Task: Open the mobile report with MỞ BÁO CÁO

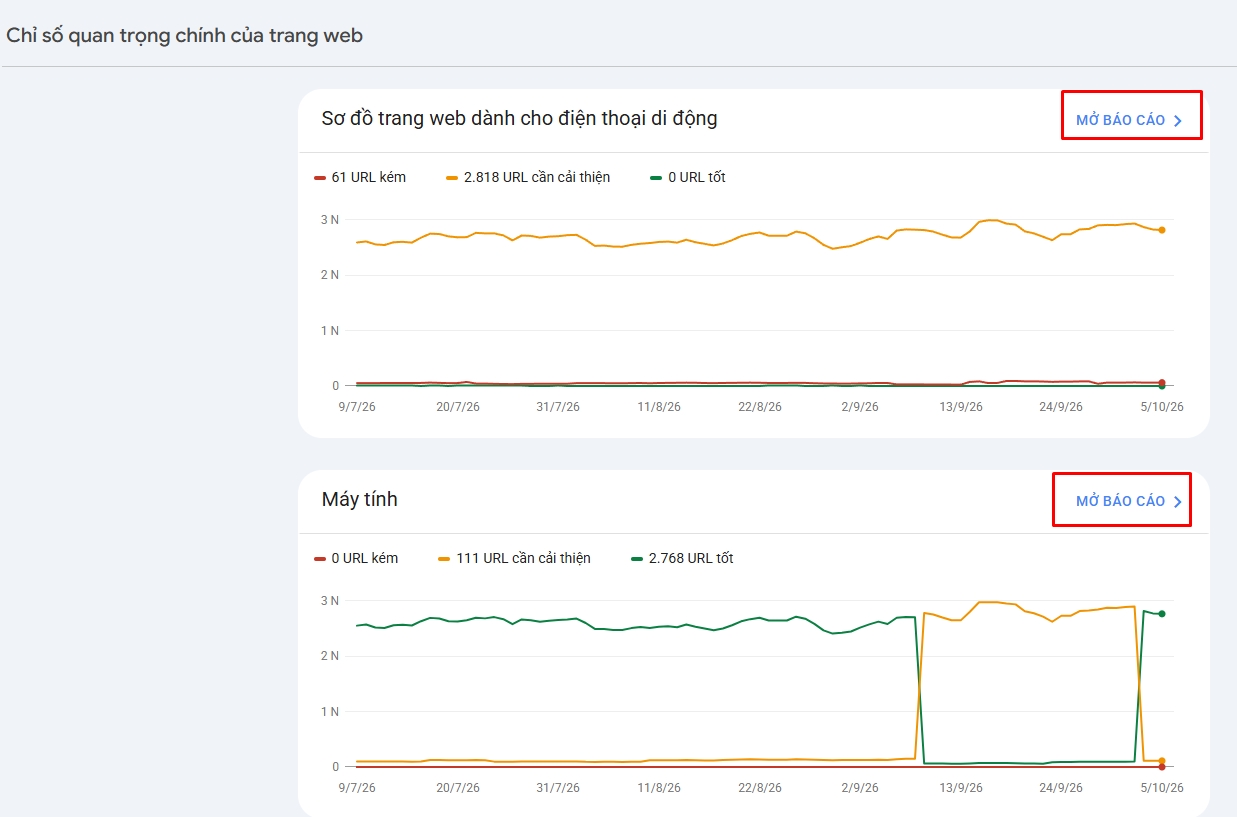Action: click(1129, 120)
